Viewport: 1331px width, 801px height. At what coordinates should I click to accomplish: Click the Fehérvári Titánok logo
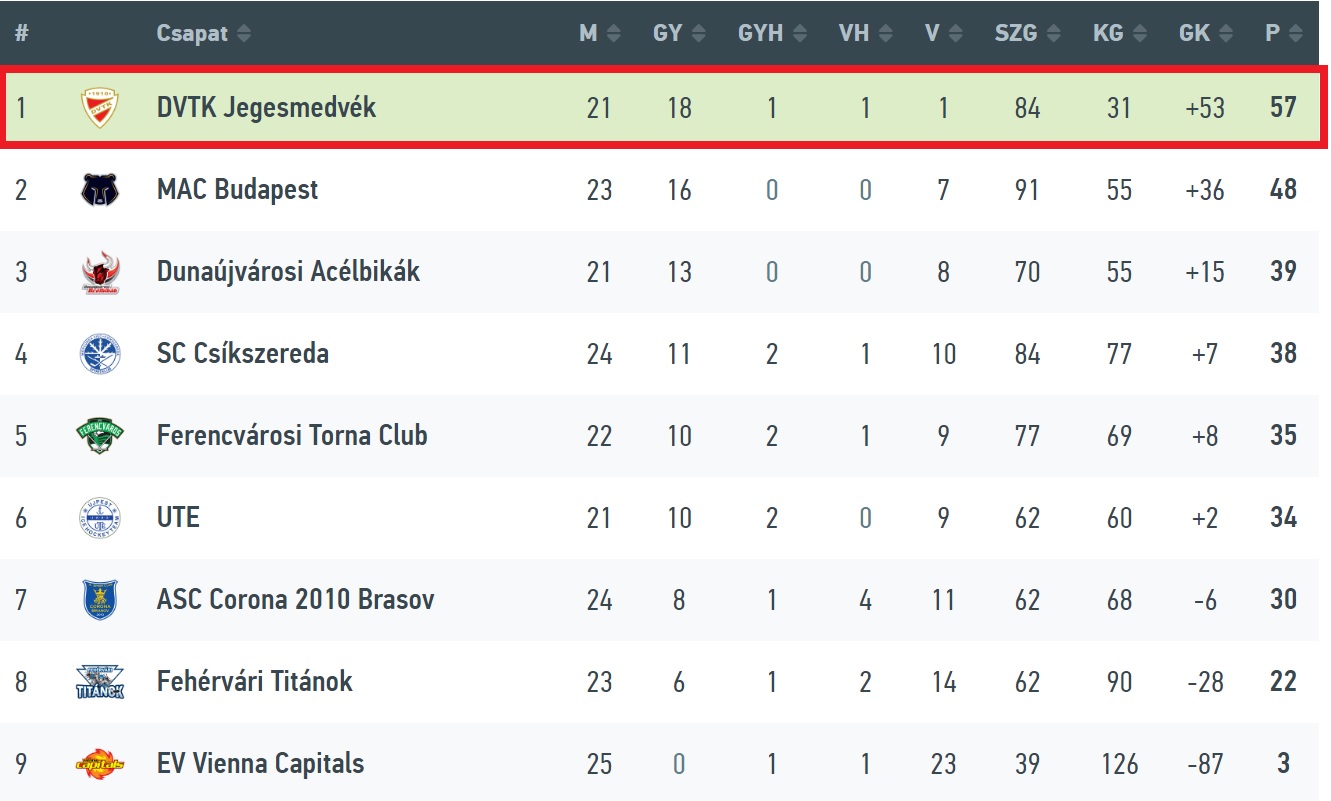click(x=100, y=681)
